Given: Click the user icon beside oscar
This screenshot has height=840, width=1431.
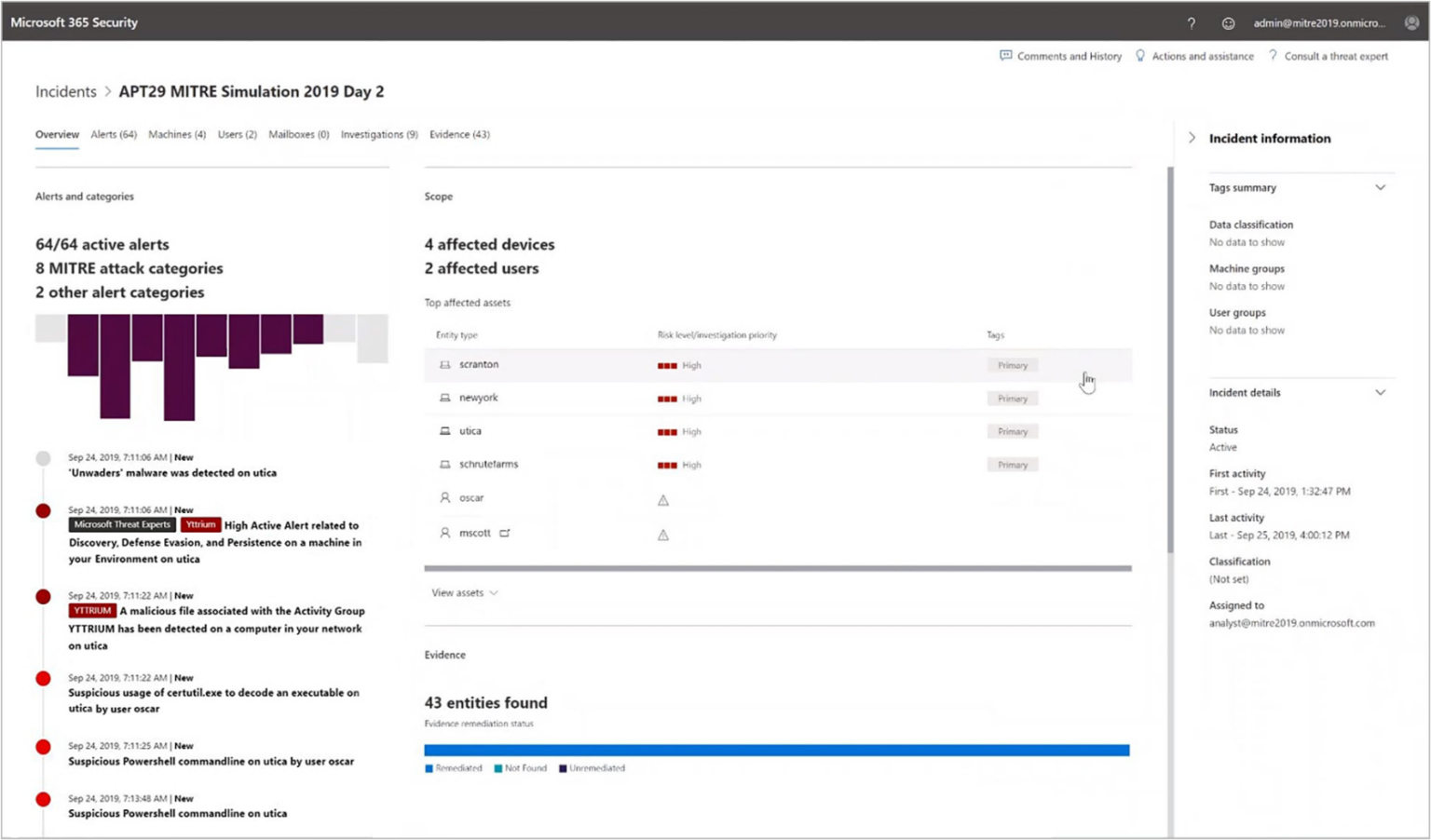Looking at the screenshot, I should click(444, 497).
